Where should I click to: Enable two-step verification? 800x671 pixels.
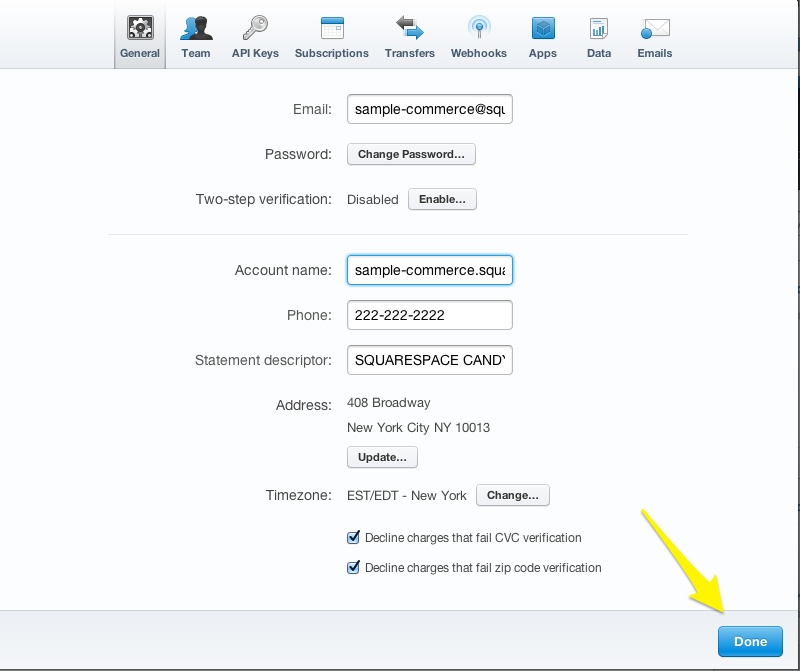(x=442, y=199)
